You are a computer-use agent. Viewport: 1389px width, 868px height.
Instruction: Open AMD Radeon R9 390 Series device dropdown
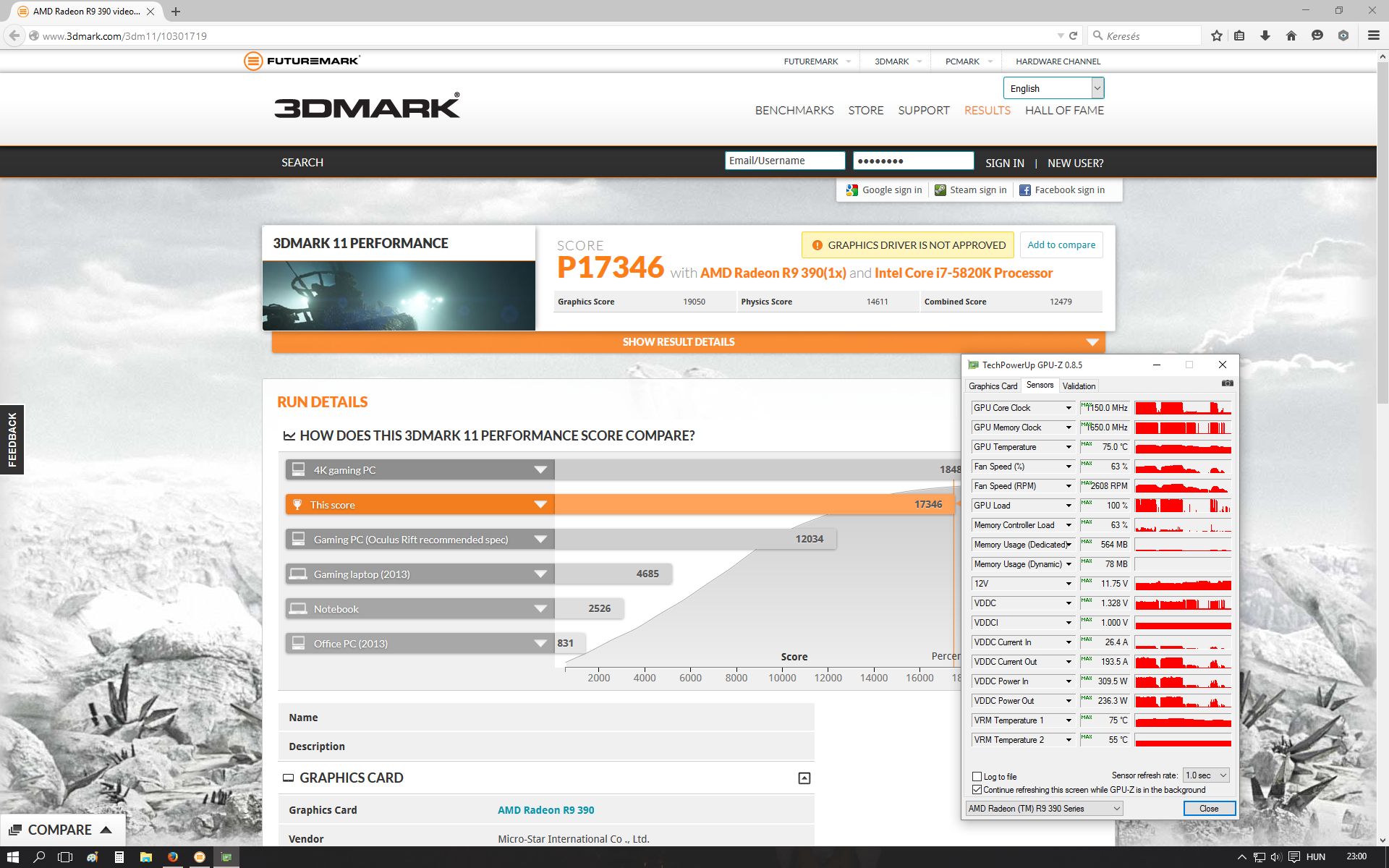pyautogui.click(x=1044, y=809)
